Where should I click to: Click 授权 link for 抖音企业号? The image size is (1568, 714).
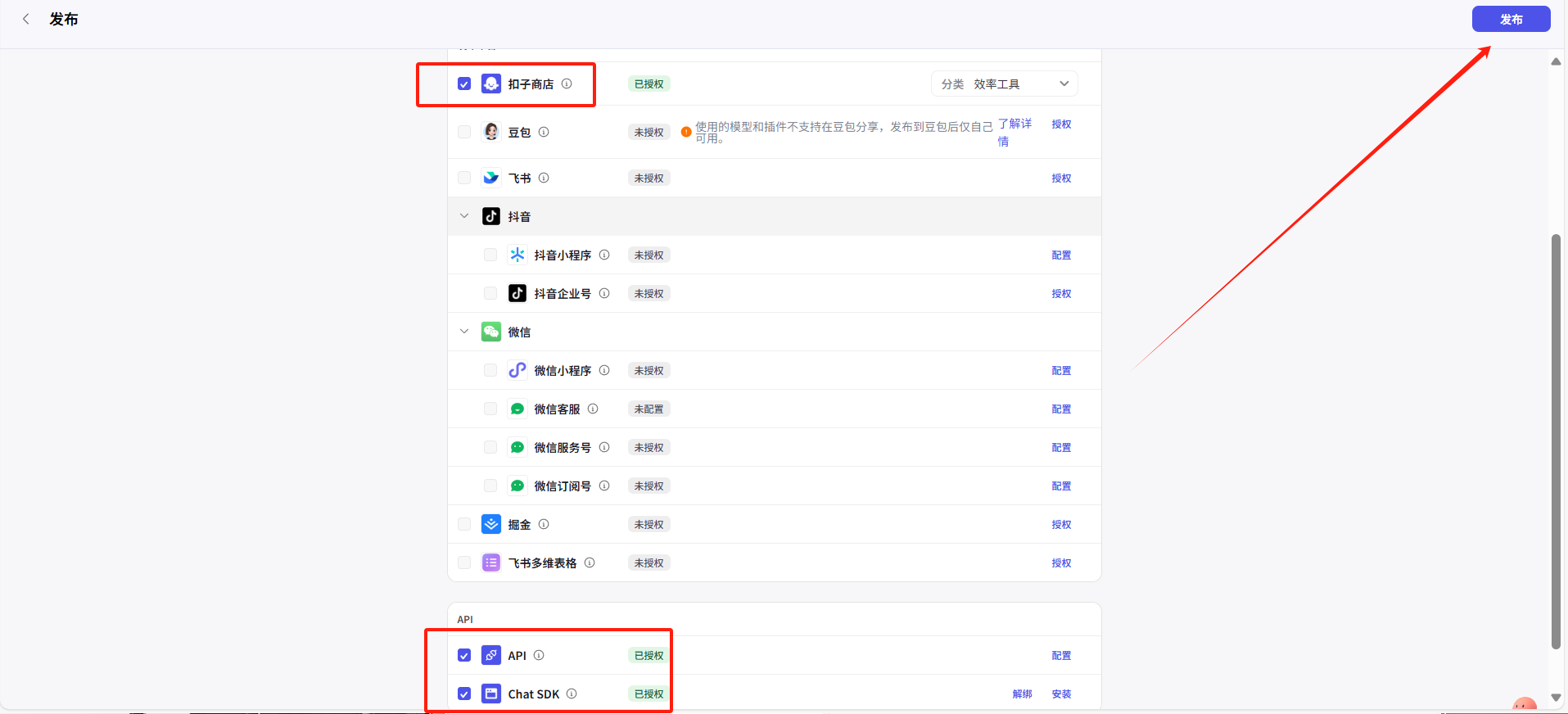[1061, 293]
